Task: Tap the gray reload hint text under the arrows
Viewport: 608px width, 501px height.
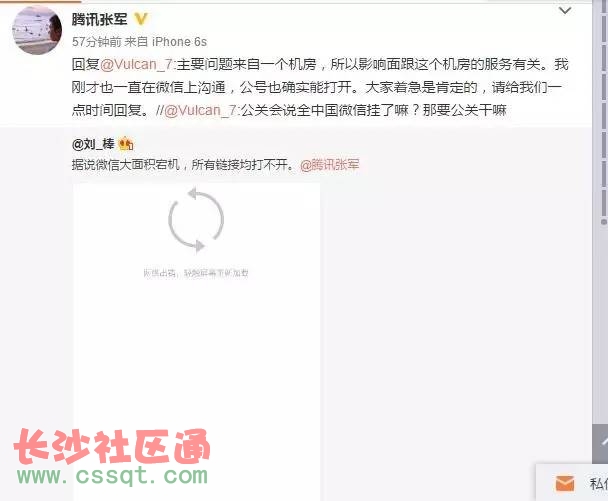Action: [196, 273]
